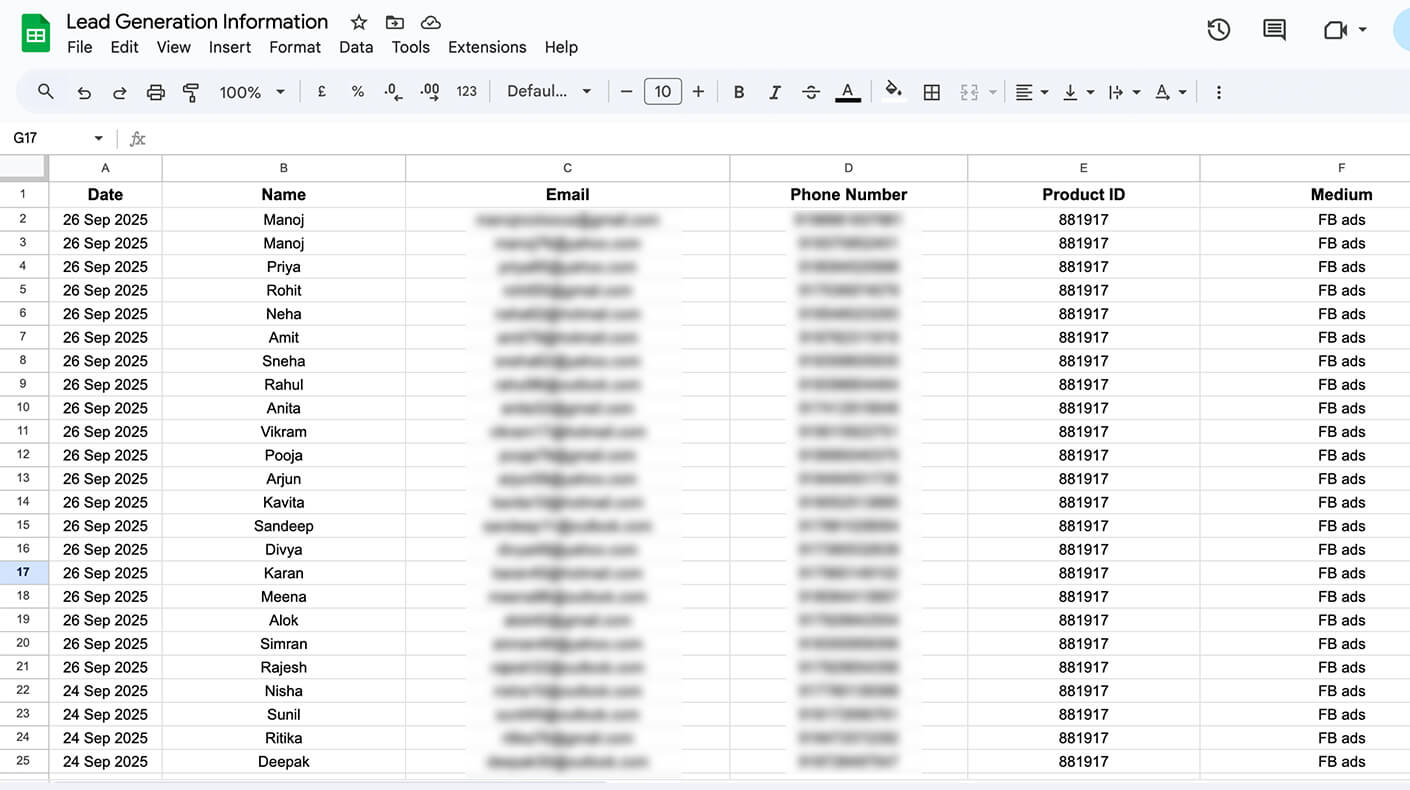
Task: Open the Default font dropdown
Action: (549, 92)
